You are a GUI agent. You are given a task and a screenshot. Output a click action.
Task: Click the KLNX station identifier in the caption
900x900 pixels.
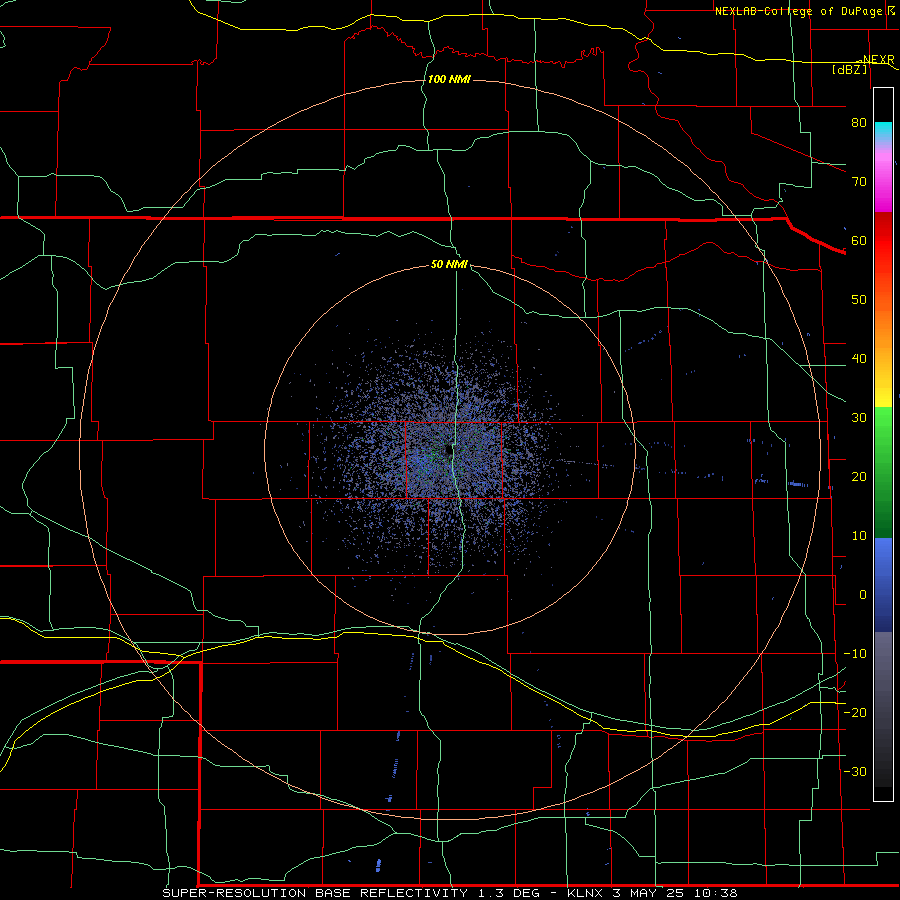pos(585,893)
